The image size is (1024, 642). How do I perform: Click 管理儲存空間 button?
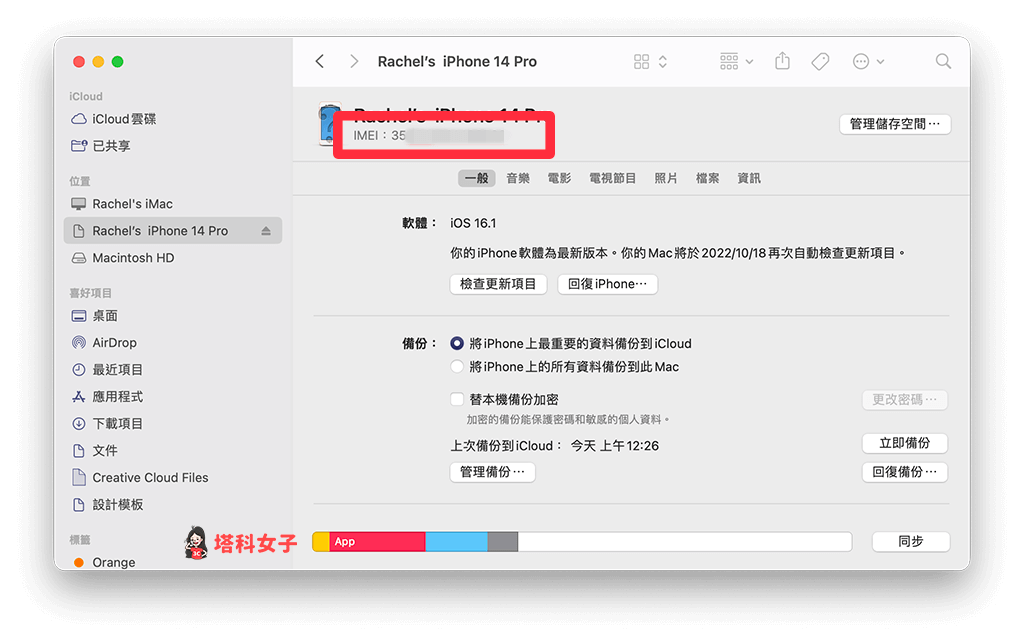point(895,124)
